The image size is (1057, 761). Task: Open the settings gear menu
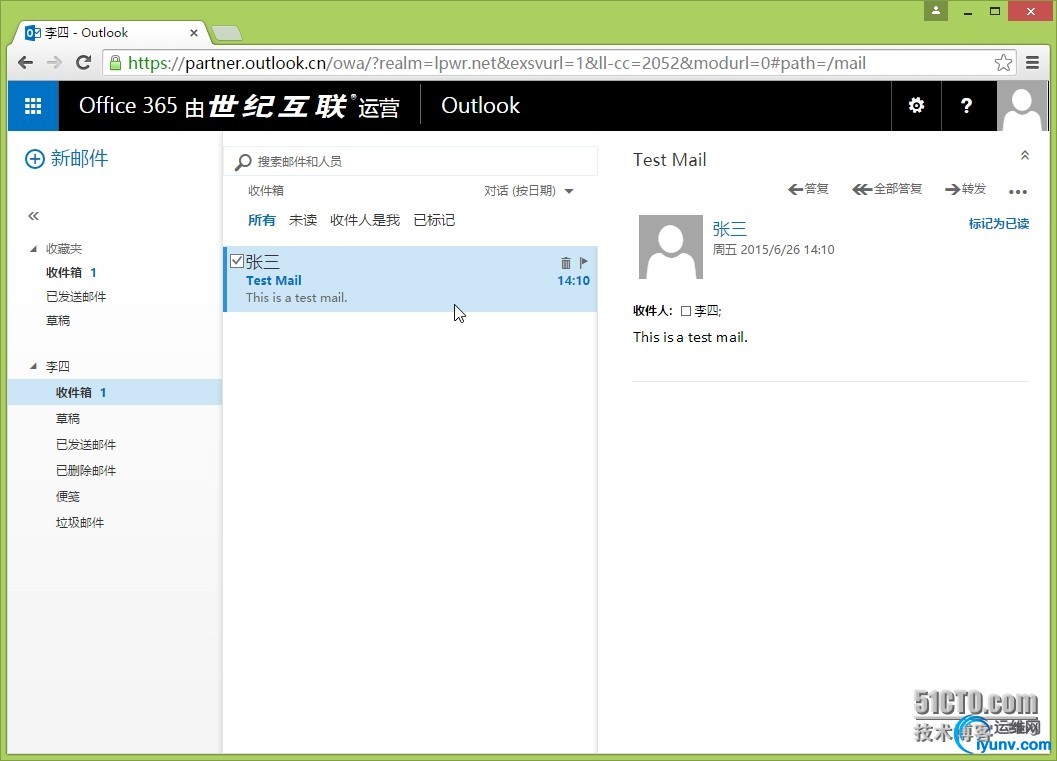(916, 106)
